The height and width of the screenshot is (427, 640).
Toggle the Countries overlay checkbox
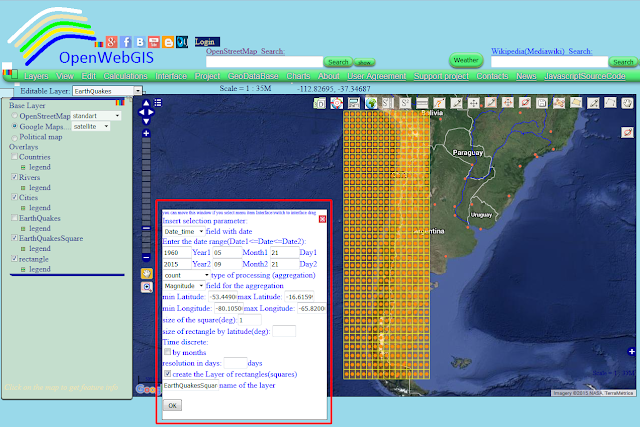tap(15, 157)
